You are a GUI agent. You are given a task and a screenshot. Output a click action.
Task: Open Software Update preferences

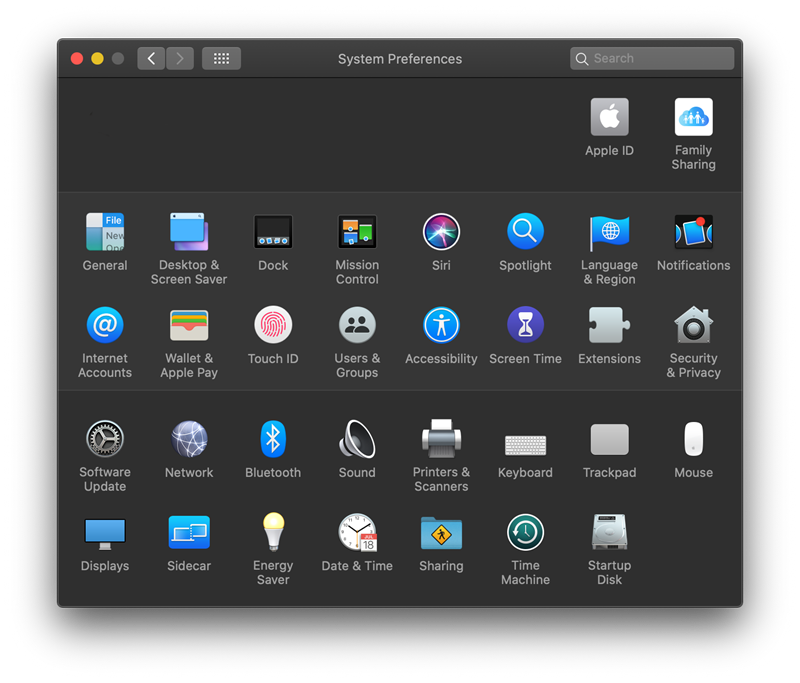(x=105, y=439)
